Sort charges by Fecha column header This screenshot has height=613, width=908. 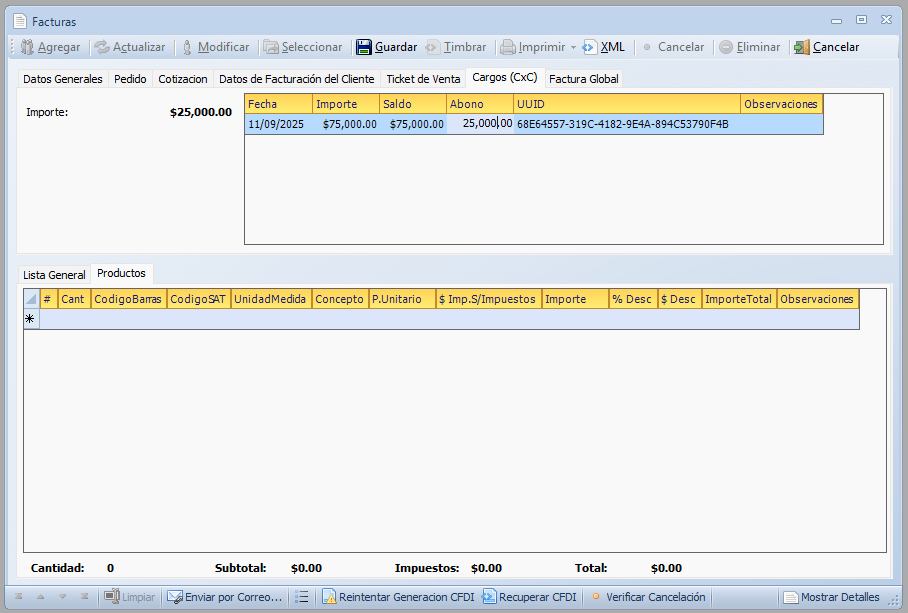(278, 104)
